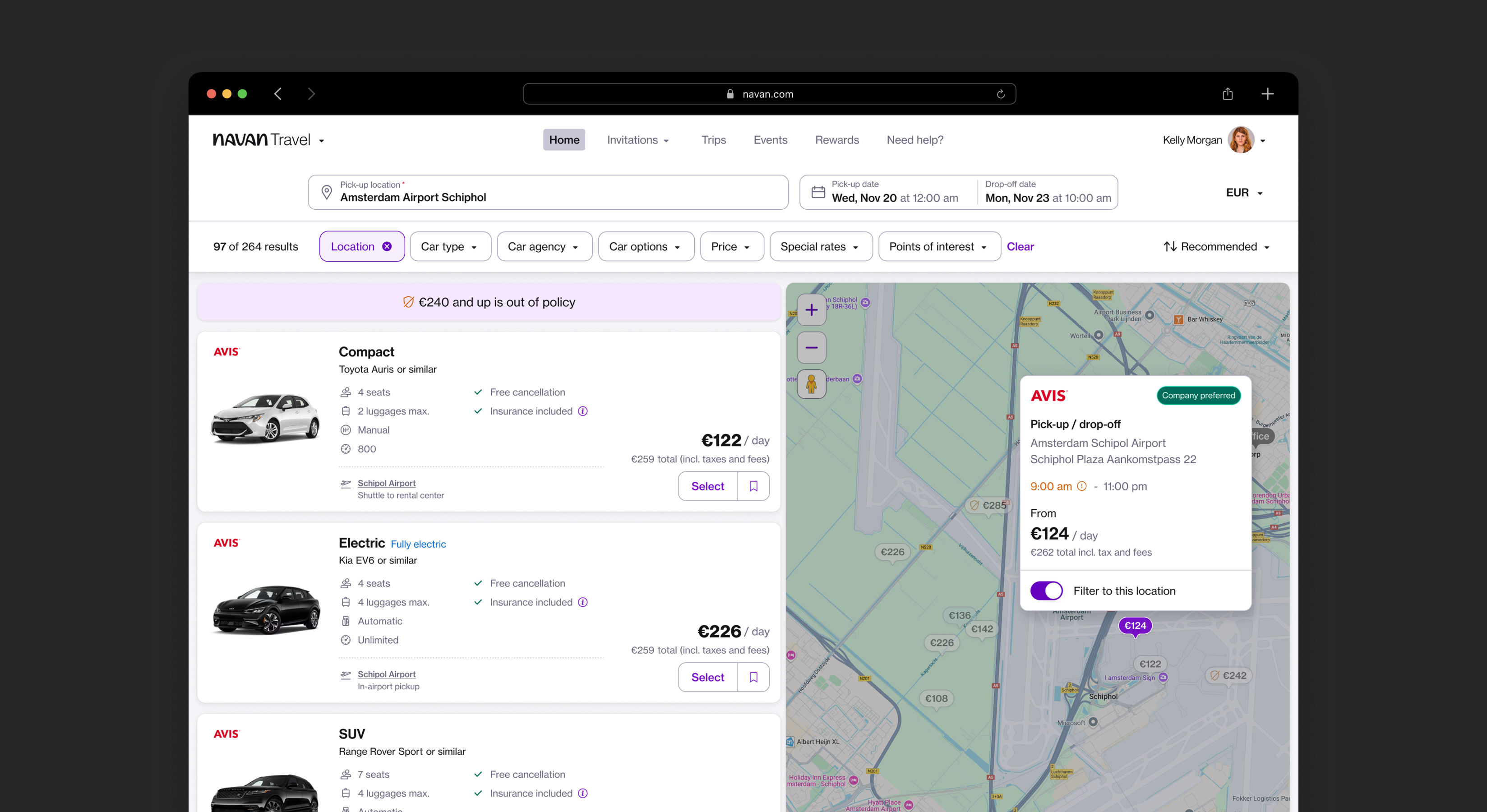The width and height of the screenshot is (1487, 812).
Task: Turn off Filter to this location
Action: 1046,591
